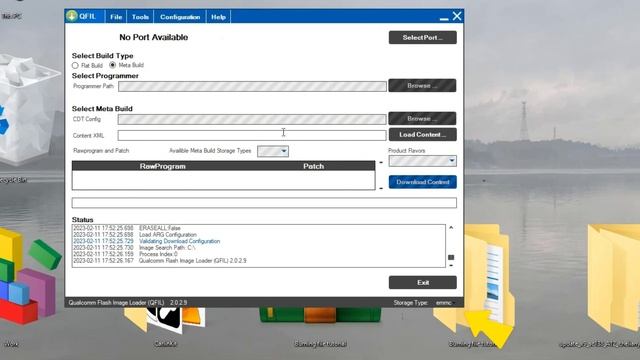Open the File menu
This screenshot has width=640, height=360.
(116, 17)
